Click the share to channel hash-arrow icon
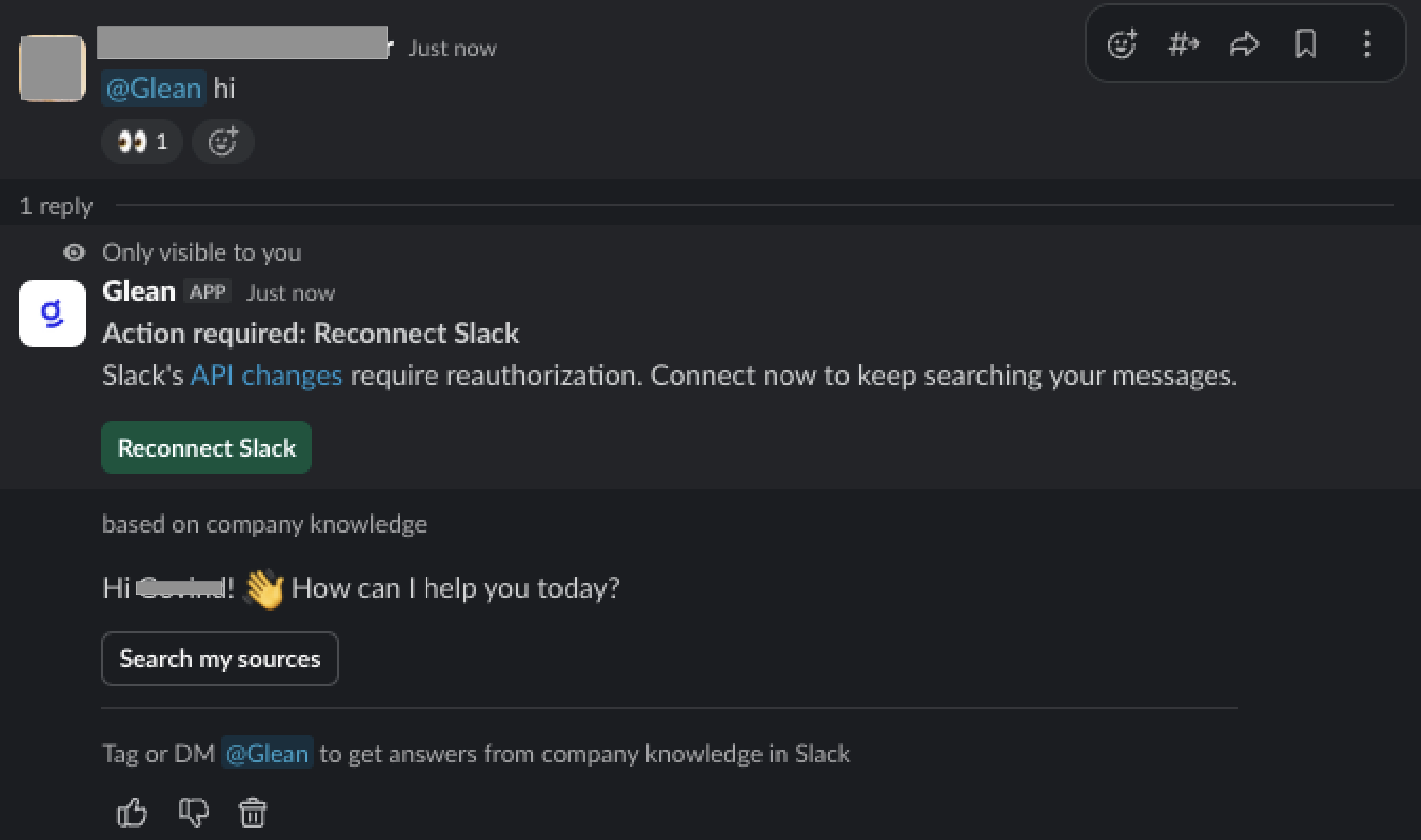Viewport: 1421px width, 840px height. (1183, 44)
